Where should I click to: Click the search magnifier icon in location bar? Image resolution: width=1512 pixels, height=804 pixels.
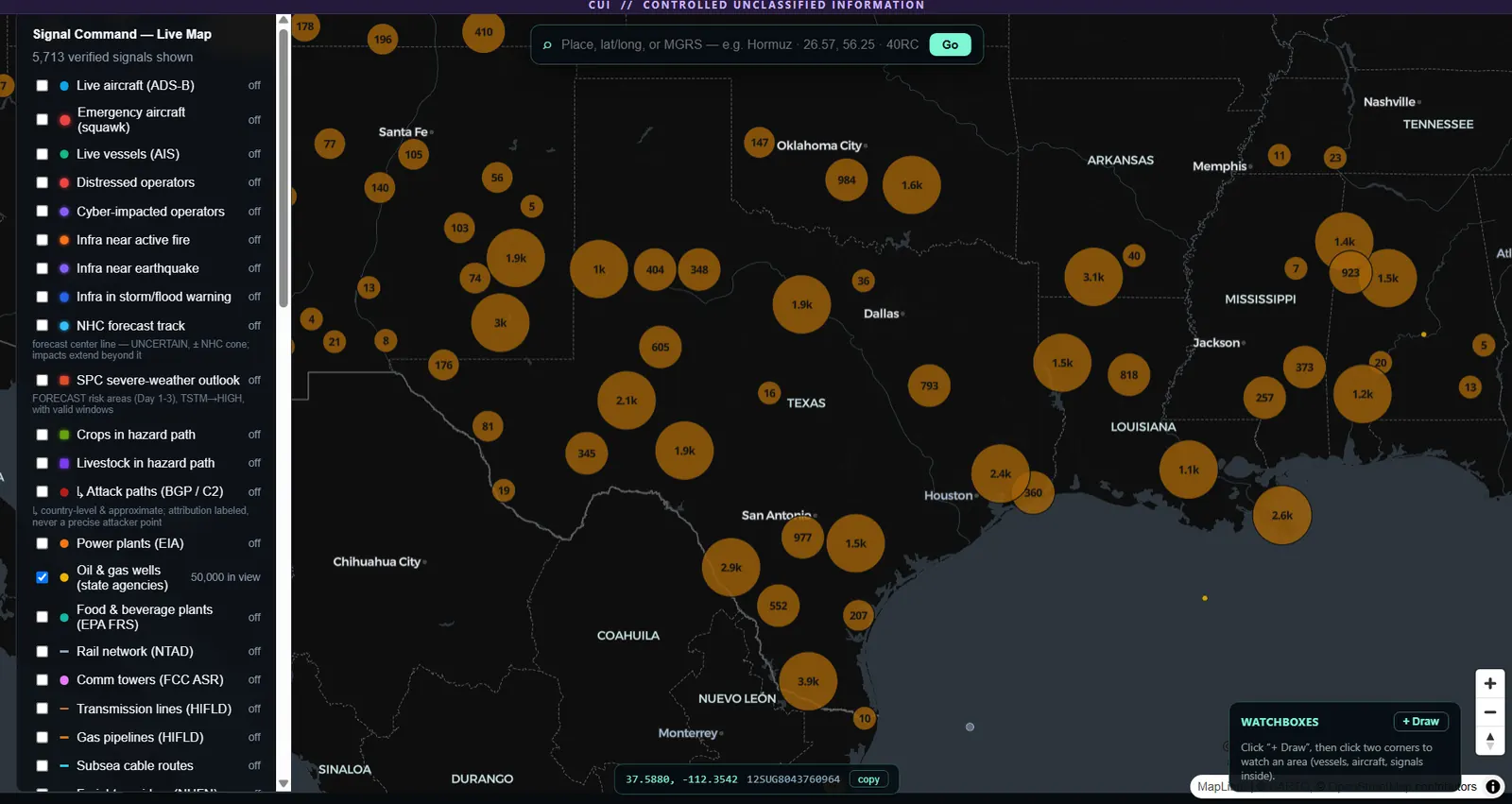coord(547,44)
